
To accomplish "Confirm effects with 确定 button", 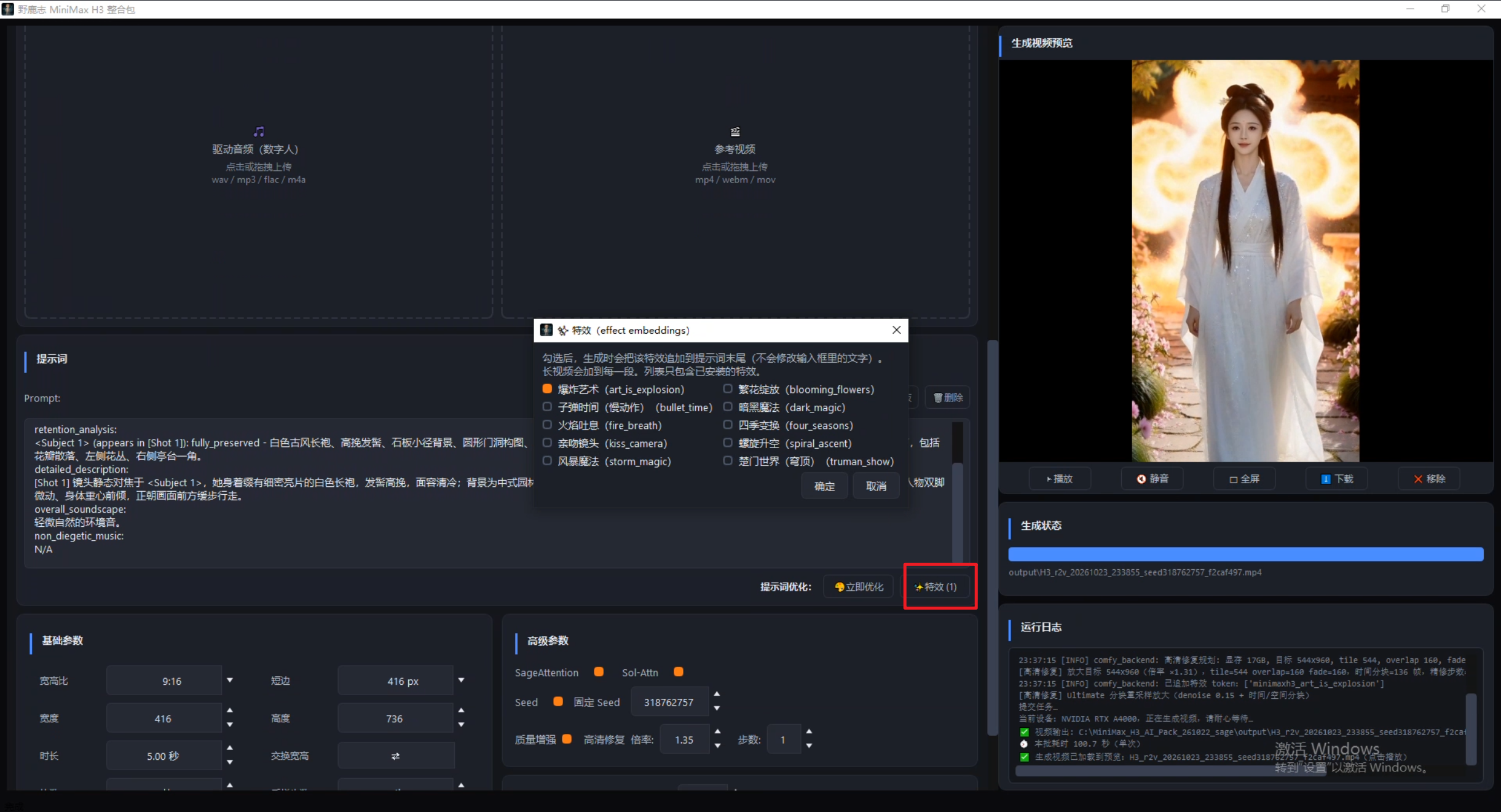I will 824,486.
